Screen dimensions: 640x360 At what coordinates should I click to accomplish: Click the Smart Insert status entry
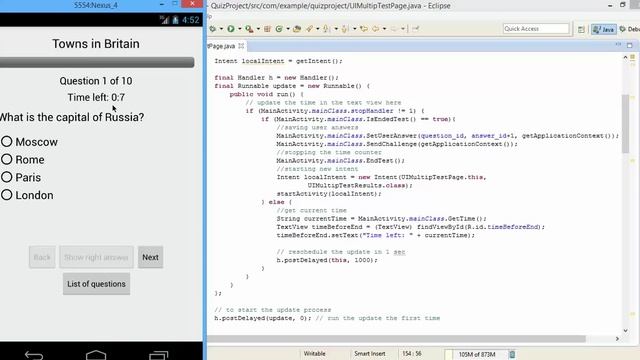point(369,354)
